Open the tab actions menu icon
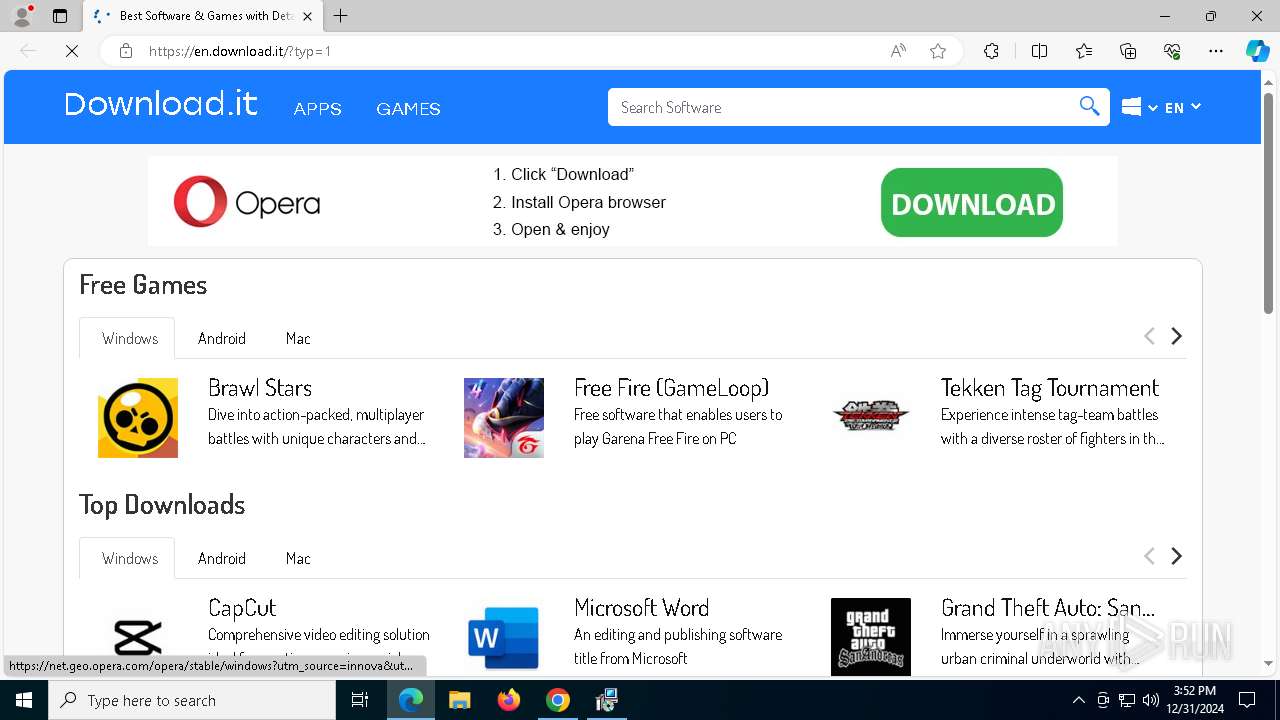This screenshot has height=720, width=1280. [60, 16]
